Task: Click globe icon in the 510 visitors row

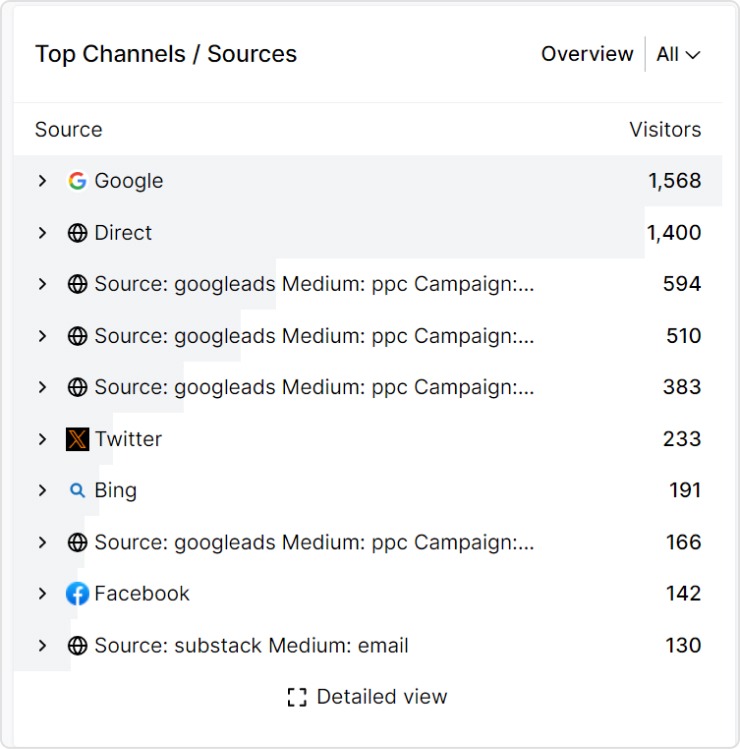Action: coord(77,336)
